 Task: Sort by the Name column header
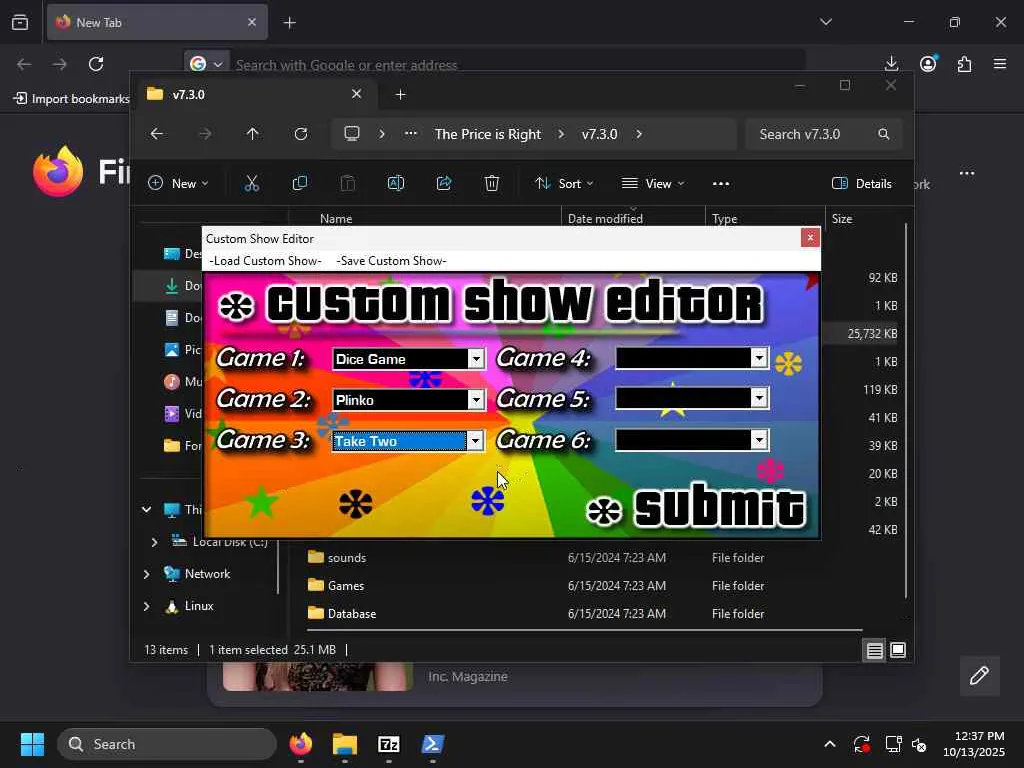tap(336, 219)
